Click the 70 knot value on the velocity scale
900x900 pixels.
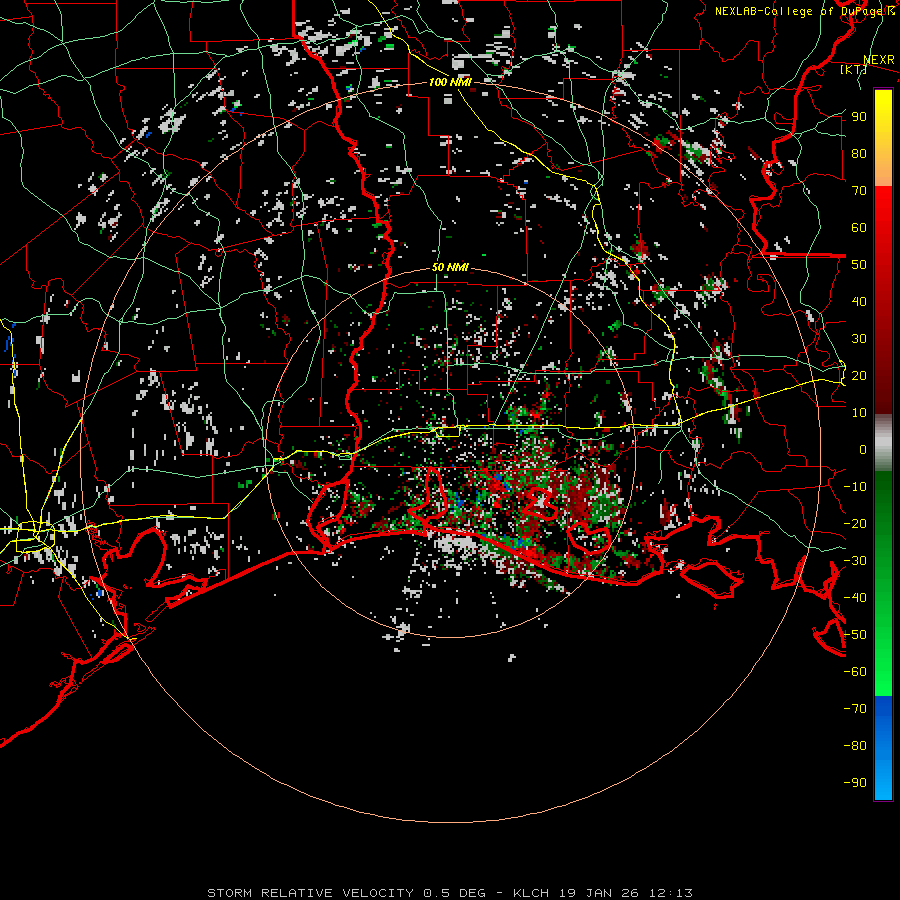[x=859, y=191]
